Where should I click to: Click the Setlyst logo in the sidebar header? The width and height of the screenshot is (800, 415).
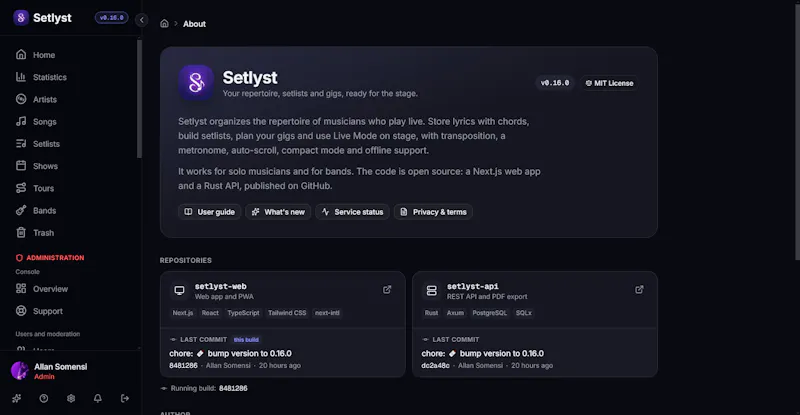(x=21, y=18)
